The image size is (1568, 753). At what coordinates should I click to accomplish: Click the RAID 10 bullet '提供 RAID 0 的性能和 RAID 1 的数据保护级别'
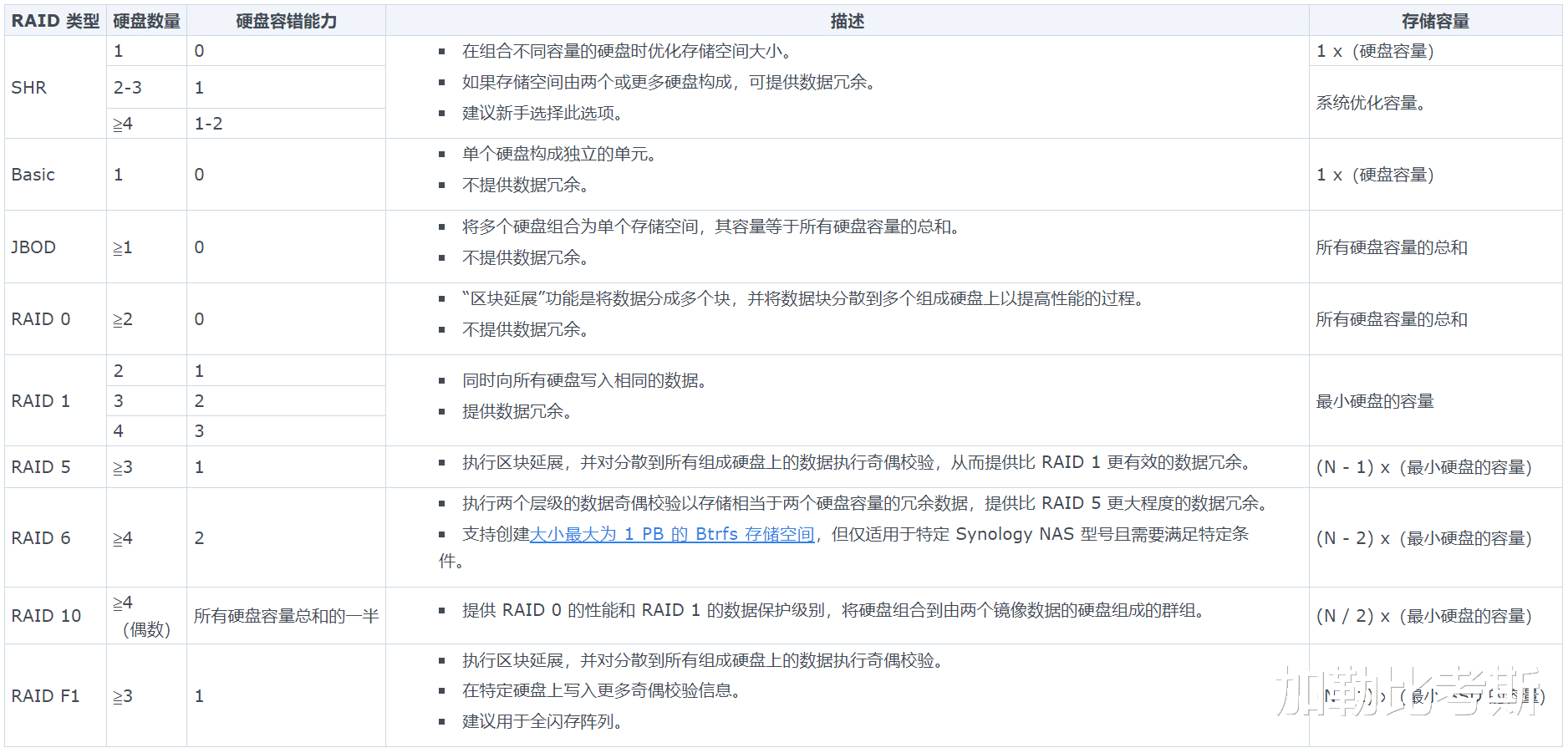tap(833, 610)
